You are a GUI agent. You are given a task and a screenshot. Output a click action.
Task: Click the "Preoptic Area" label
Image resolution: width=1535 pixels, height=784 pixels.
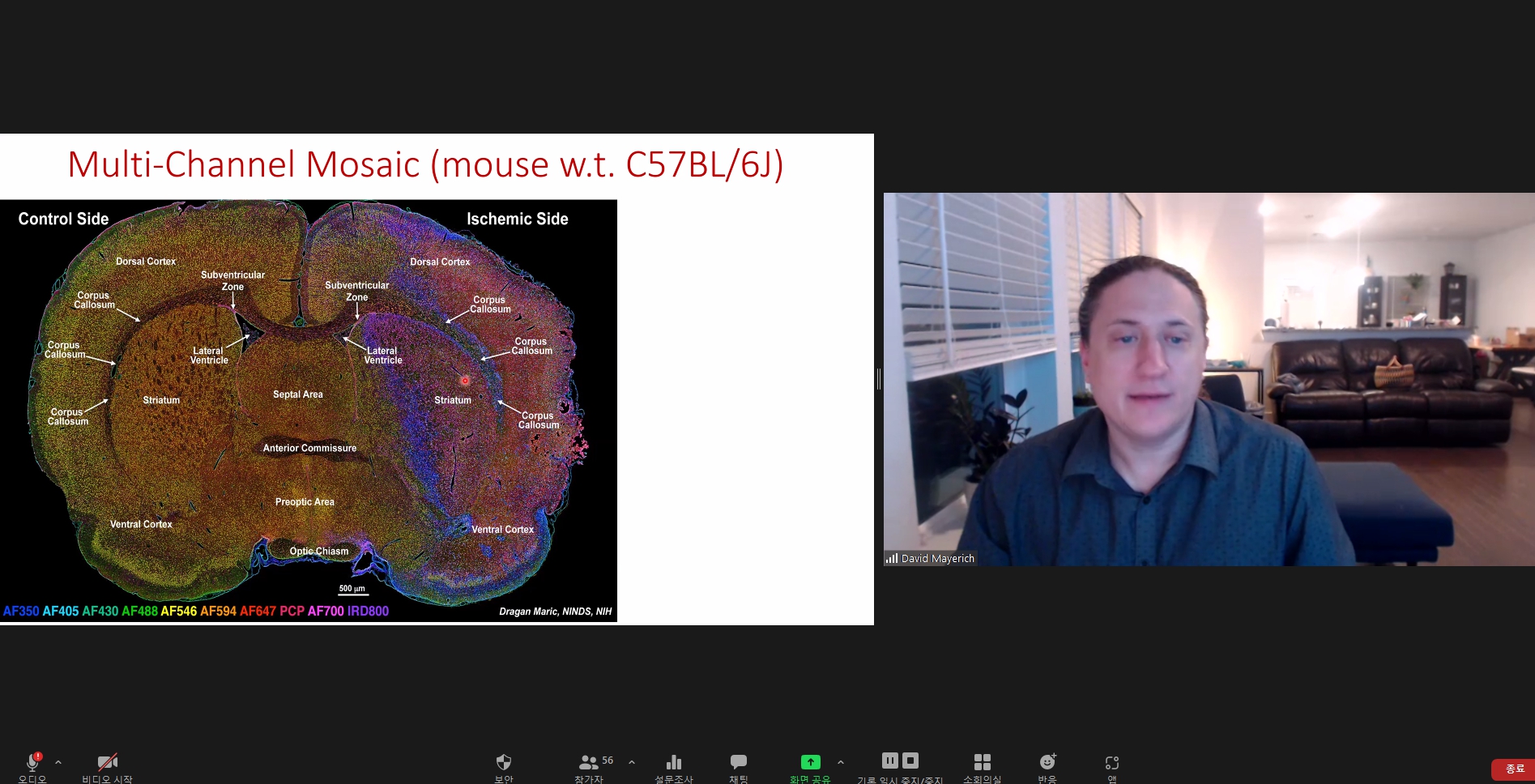305,502
